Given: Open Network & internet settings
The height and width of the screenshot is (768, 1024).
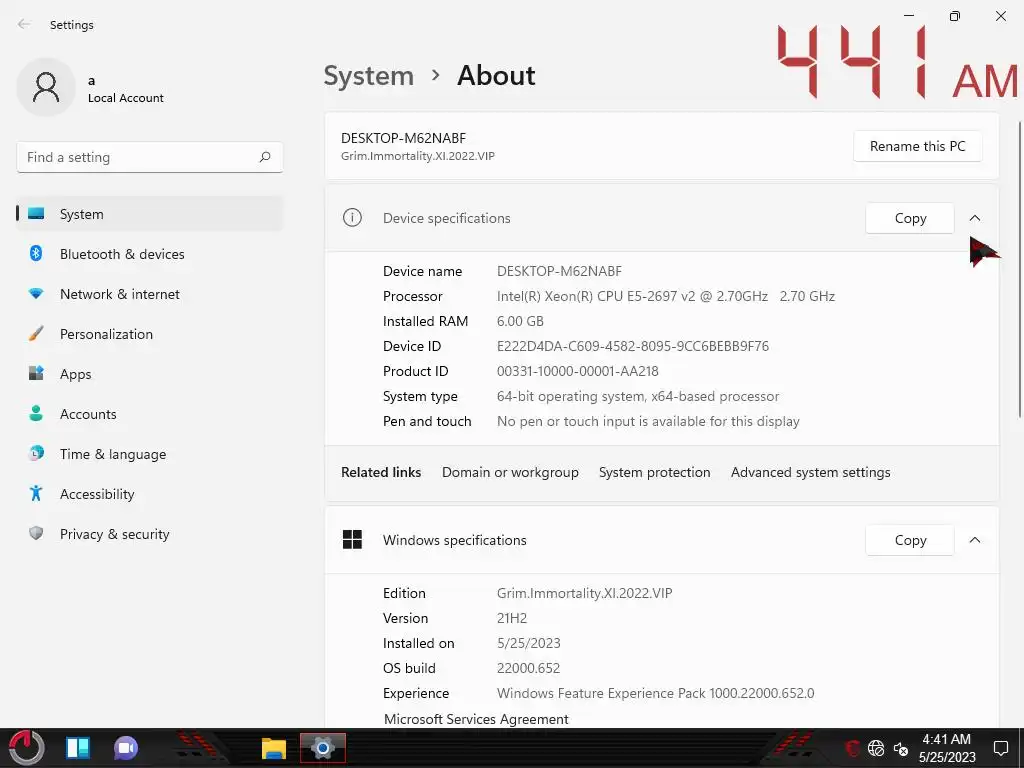Looking at the screenshot, I should pos(150,294).
